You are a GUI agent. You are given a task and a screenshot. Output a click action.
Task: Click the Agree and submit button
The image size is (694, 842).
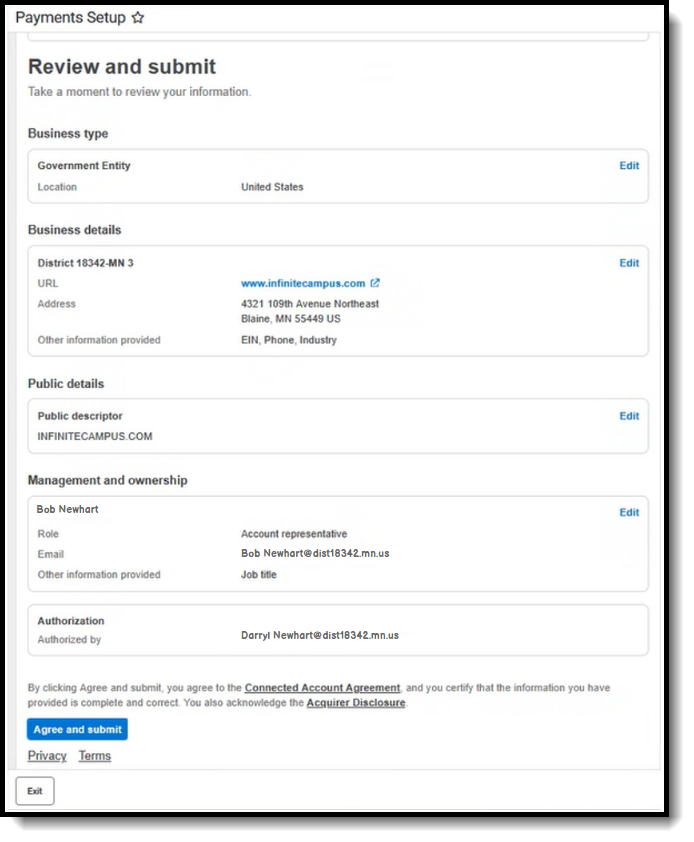(x=77, y=730)
